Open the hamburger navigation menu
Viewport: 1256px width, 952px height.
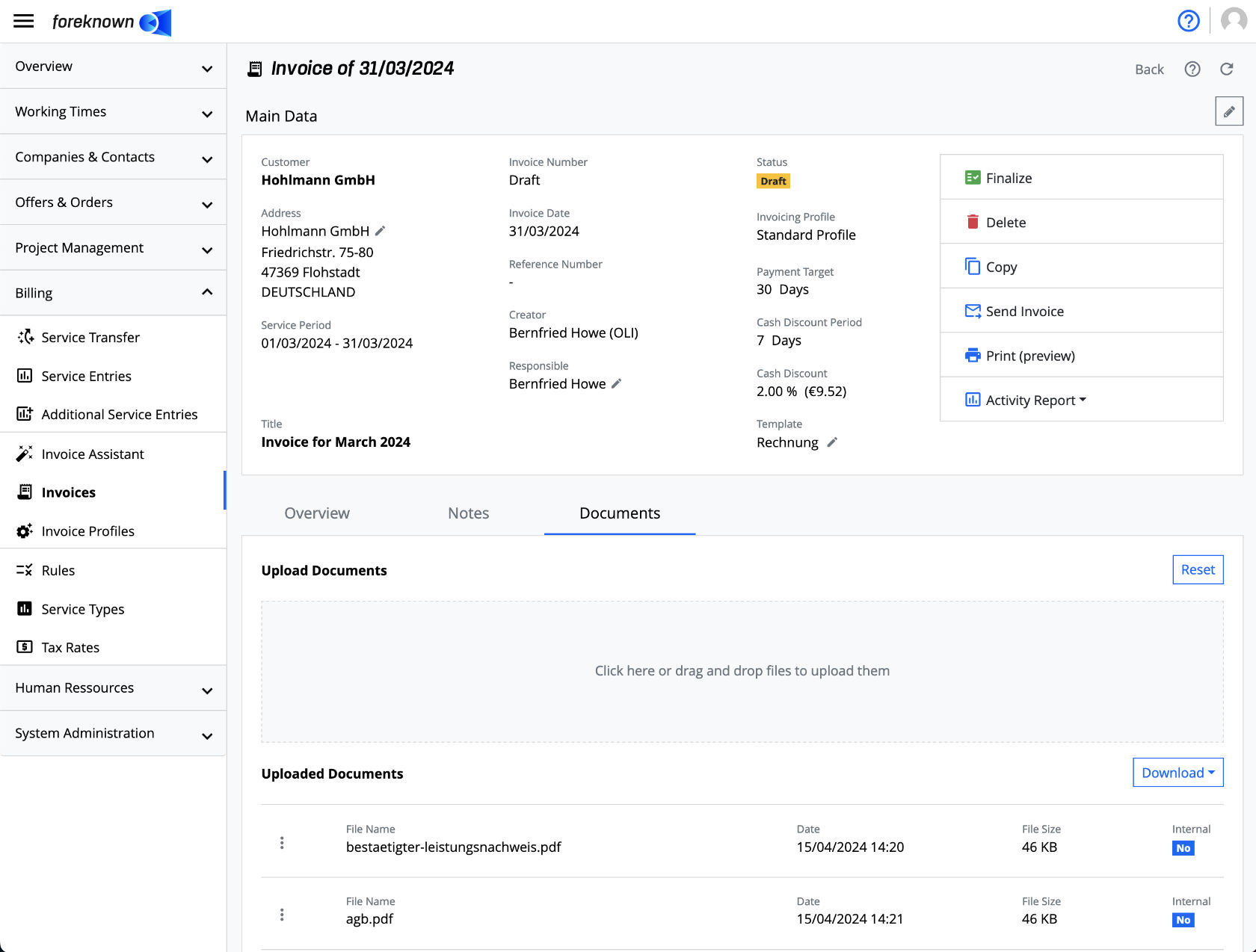coord(24,21)
